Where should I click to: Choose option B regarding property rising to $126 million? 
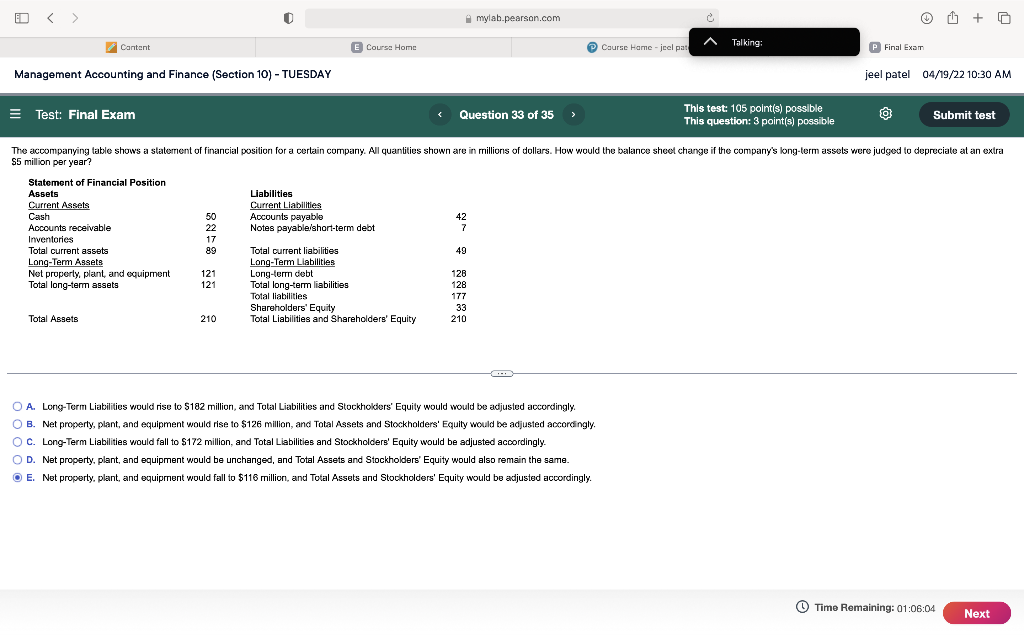click(x=17, y=423)
